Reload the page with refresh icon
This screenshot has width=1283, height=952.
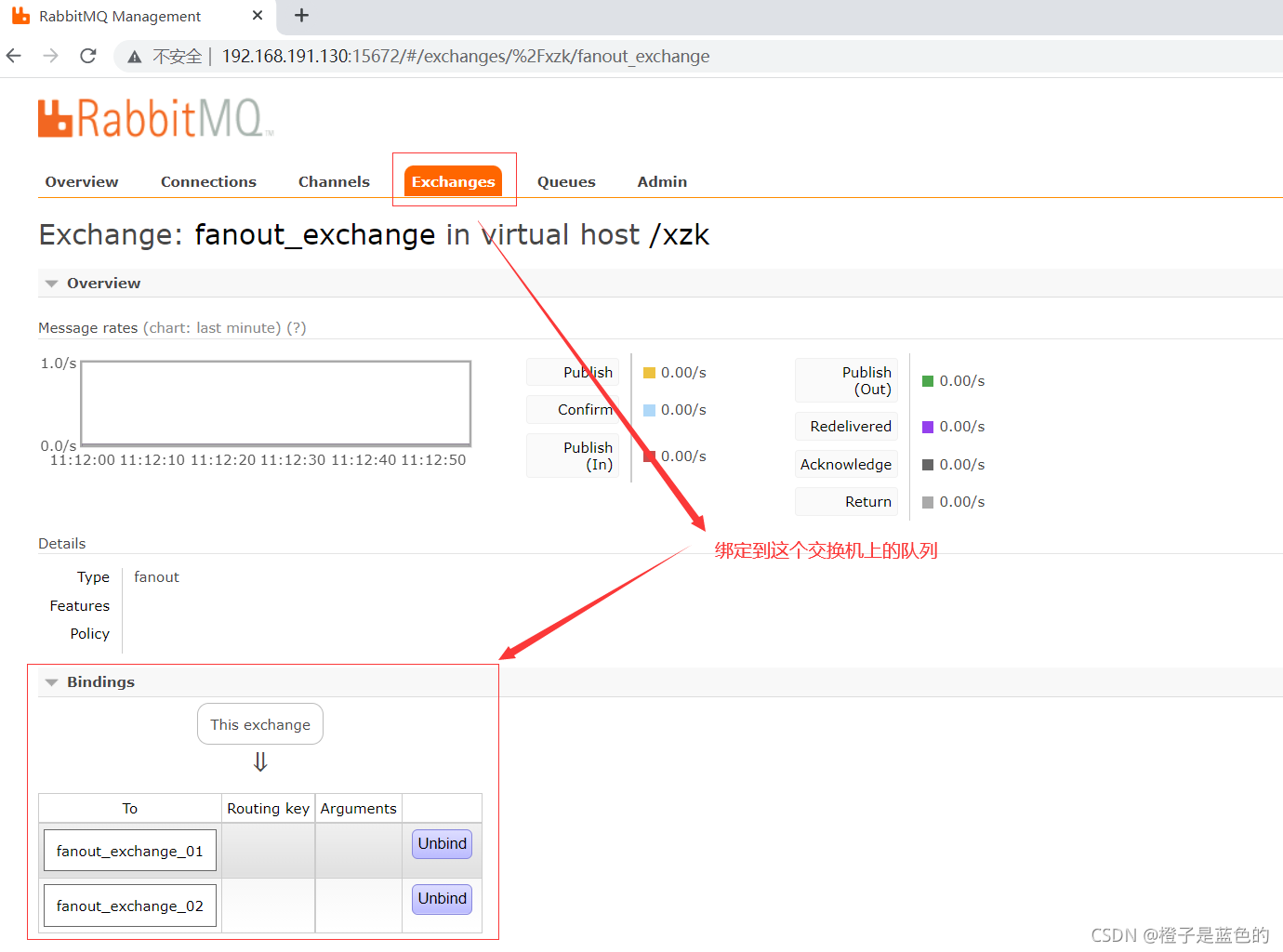88,56
